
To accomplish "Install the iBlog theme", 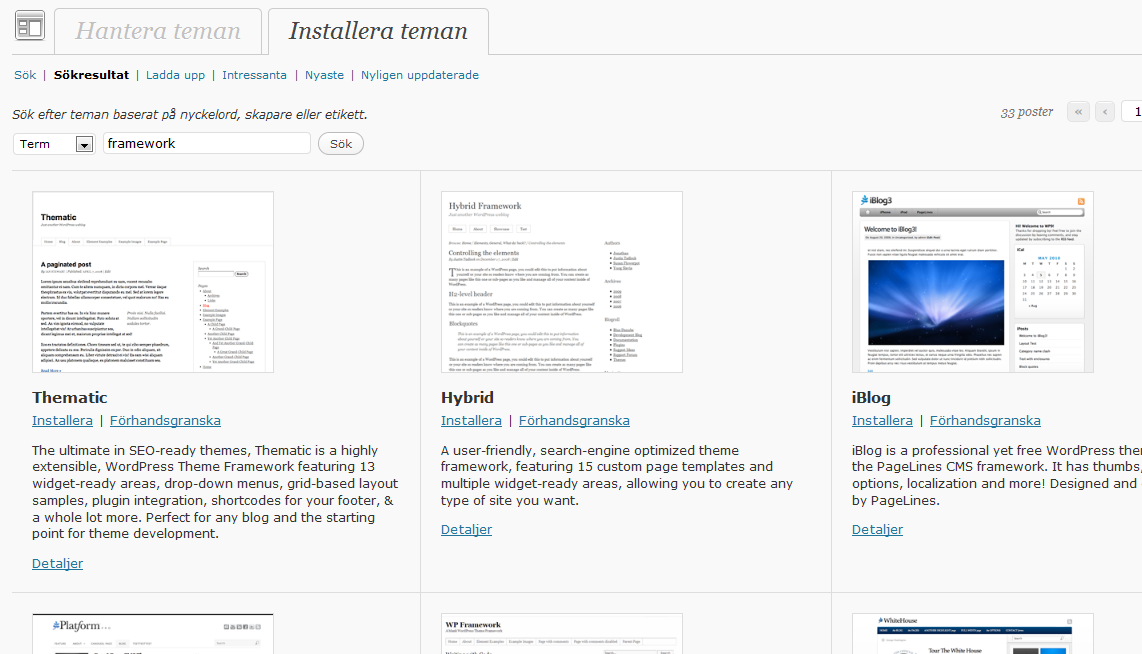I will click(x=882, y=421).
